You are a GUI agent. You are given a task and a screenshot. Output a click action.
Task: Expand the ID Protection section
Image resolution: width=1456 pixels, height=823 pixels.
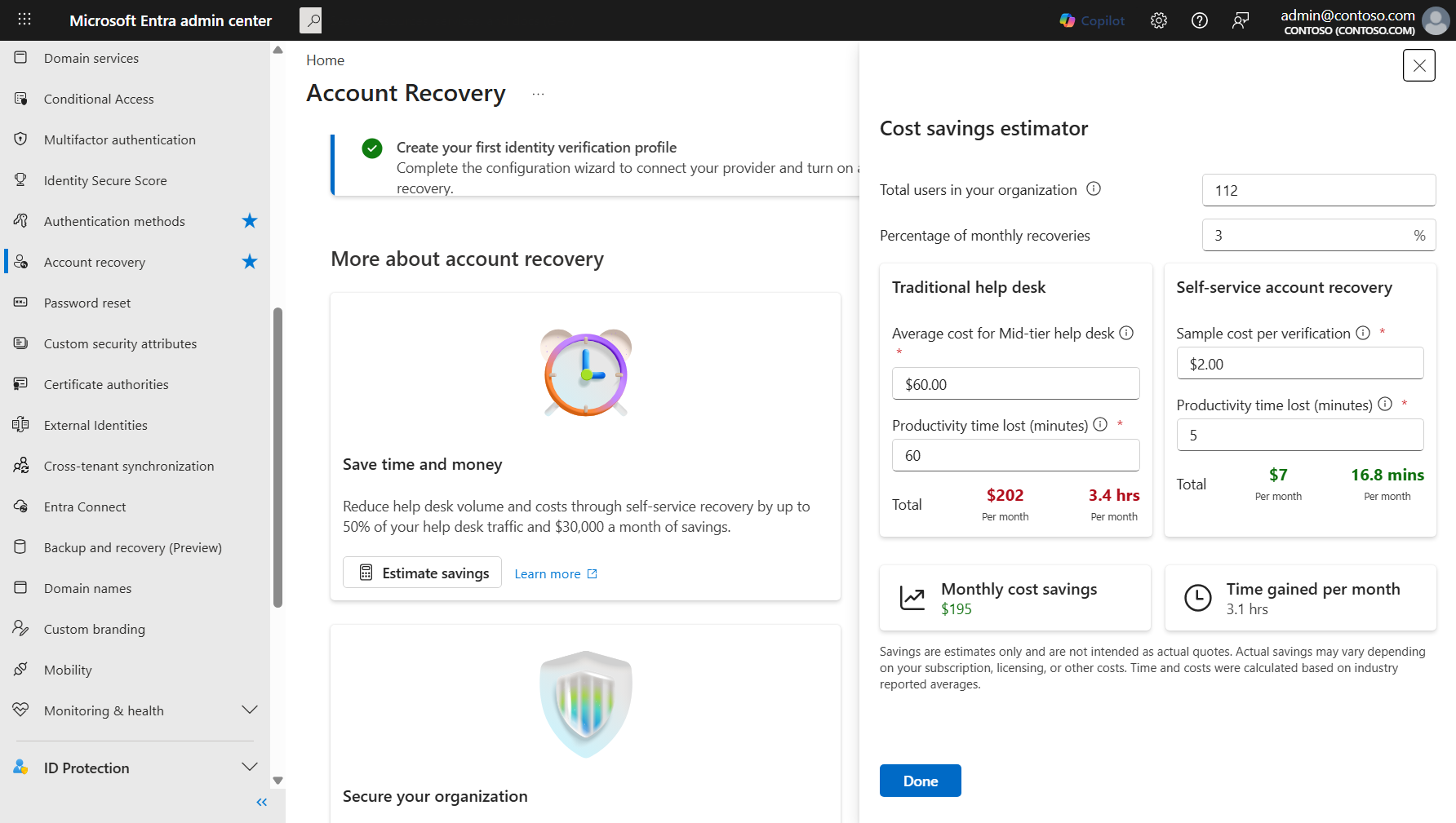click(250, 768)
